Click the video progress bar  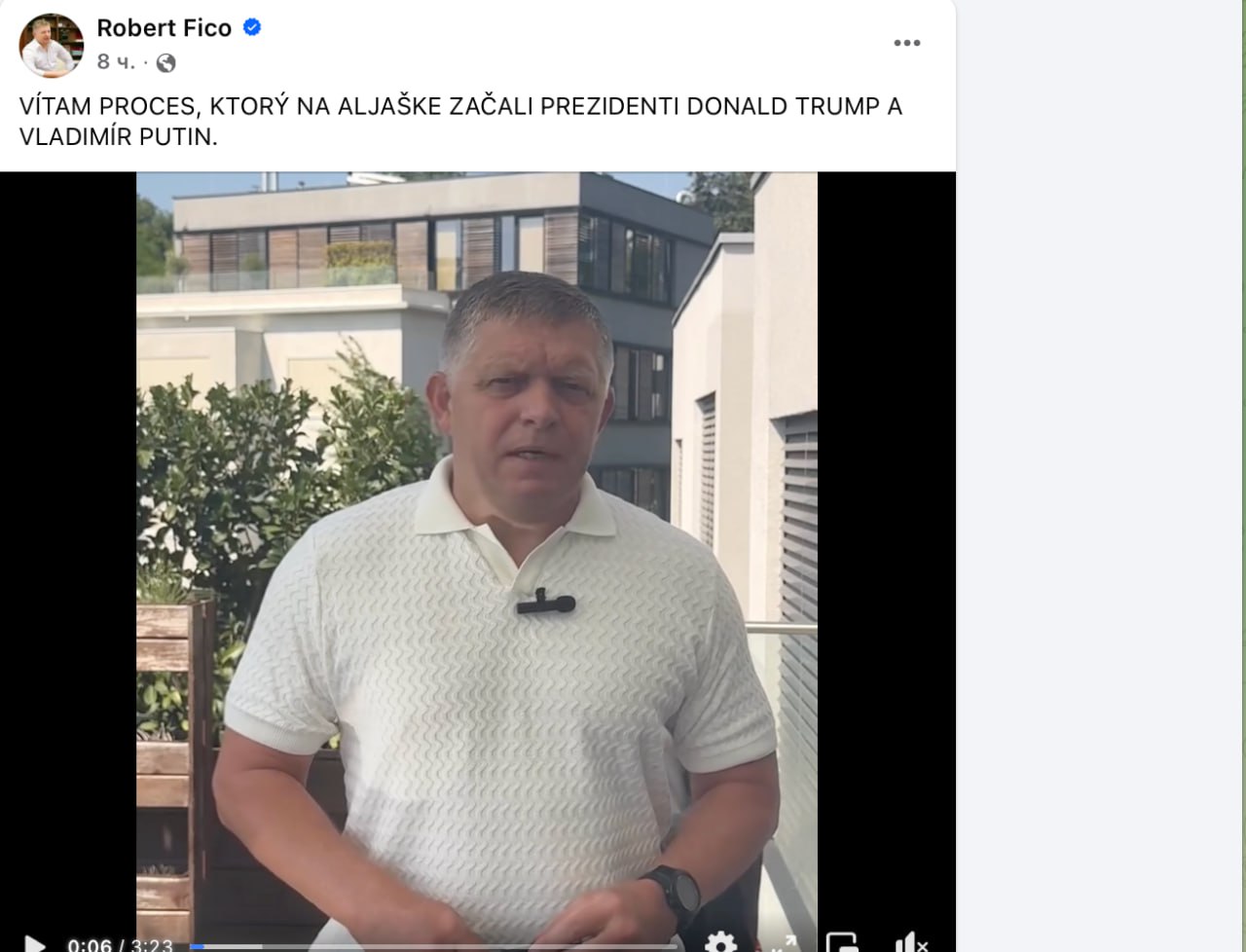click(x=433, y=946)
